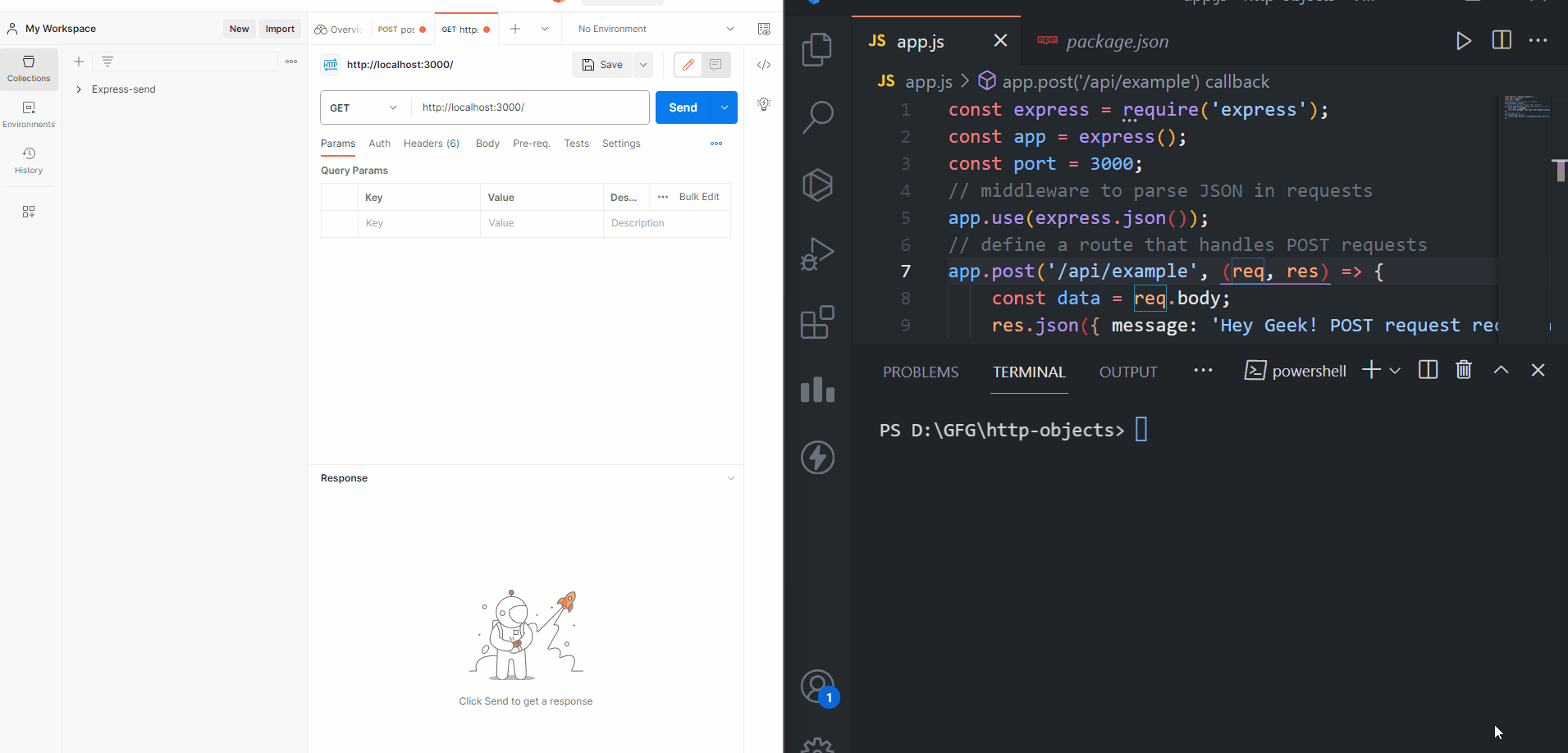Open new terminal with plus icon
Image resolution: width=1568 pixels, height=753 pixels.
(x=1371, y=370)
